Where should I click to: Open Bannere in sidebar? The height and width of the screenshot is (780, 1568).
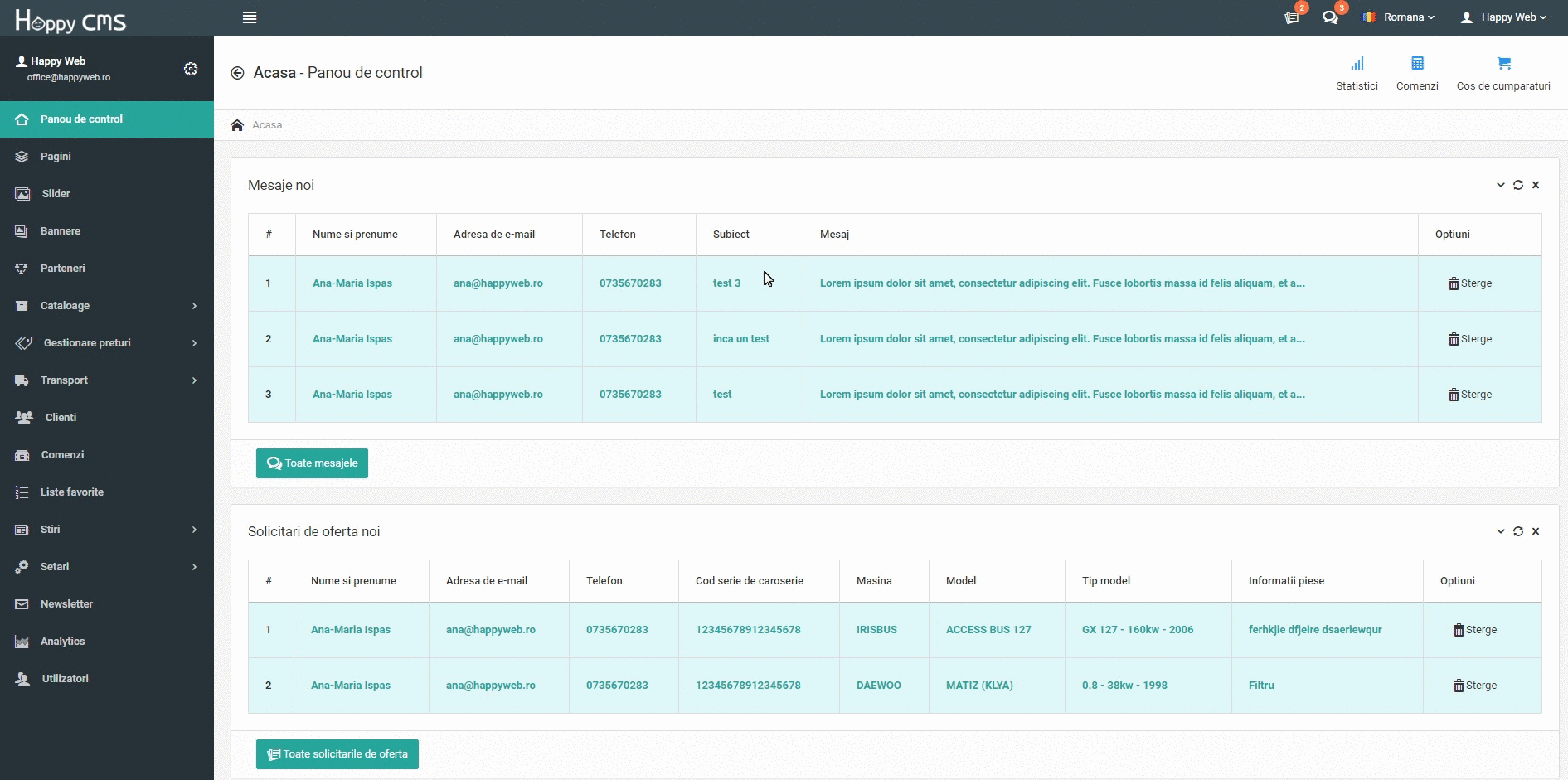click(x=107, y=231)
